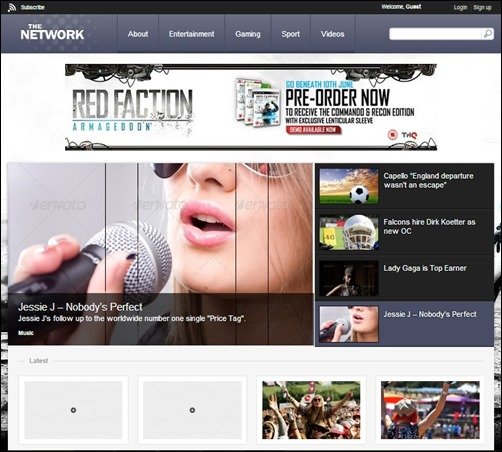Focus the search input field

[x=435, y=34]
